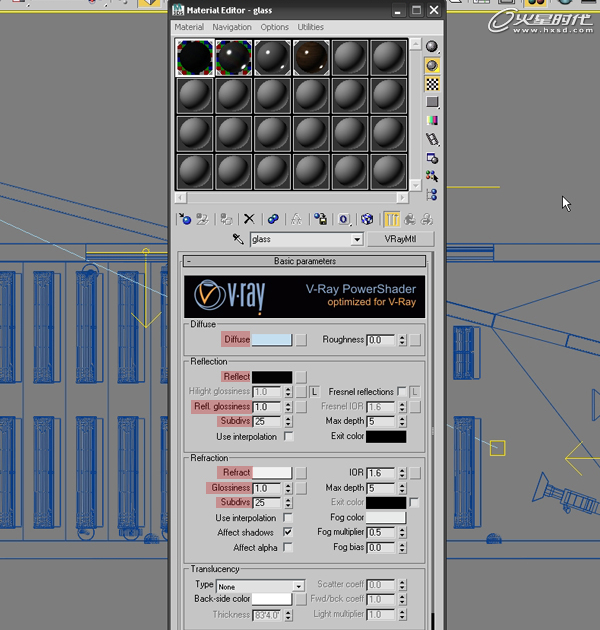
Task: Open the material editor Options icon
Action: click(x=432, y=158)
